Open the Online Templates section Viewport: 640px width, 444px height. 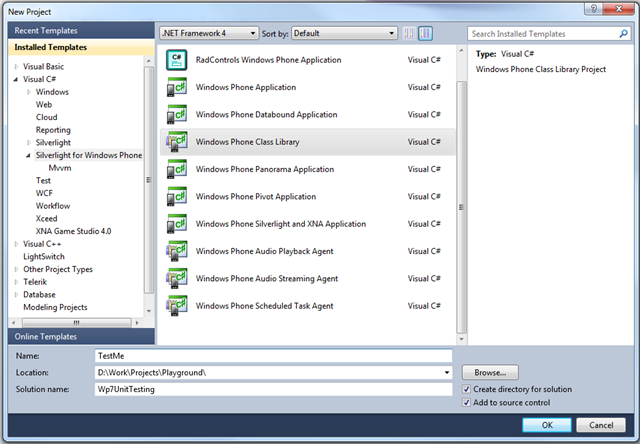pyautogui.click(x=81, y=337)
